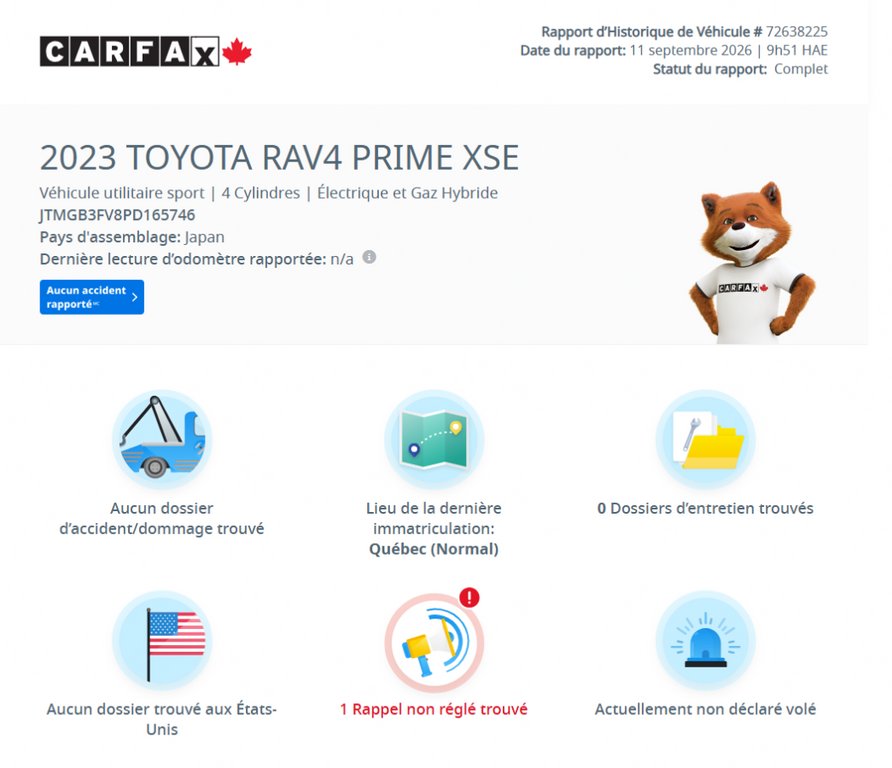This screenshot has width=892, height=768.
Task: Open 'Aucun dossier d'accident/dommage trouvé' link
Action: coord(162,518)
